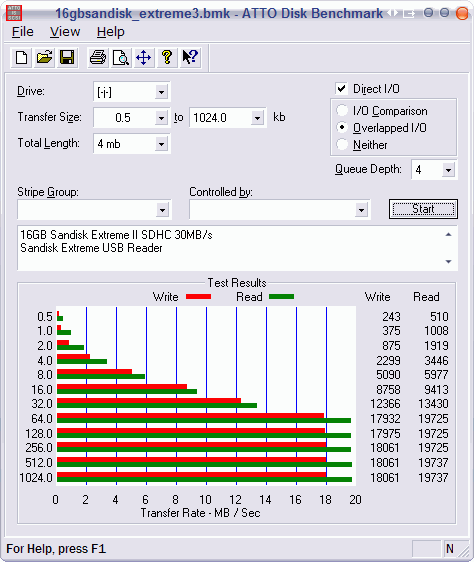
Task: Open the Controlled by dropdown
Action: point(361,210)
